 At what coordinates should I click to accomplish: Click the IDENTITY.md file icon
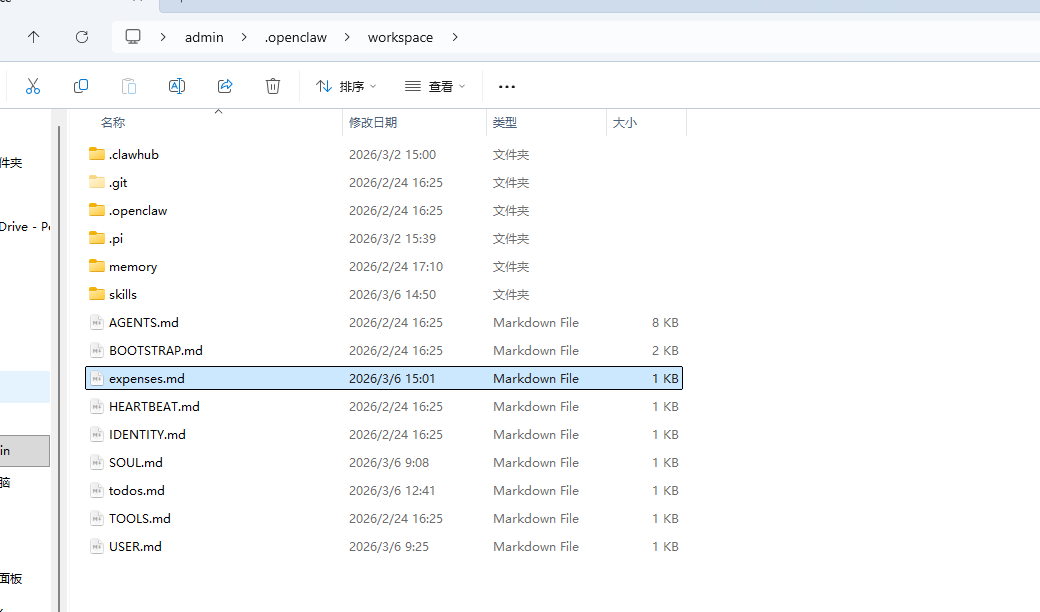click(97, 434)
